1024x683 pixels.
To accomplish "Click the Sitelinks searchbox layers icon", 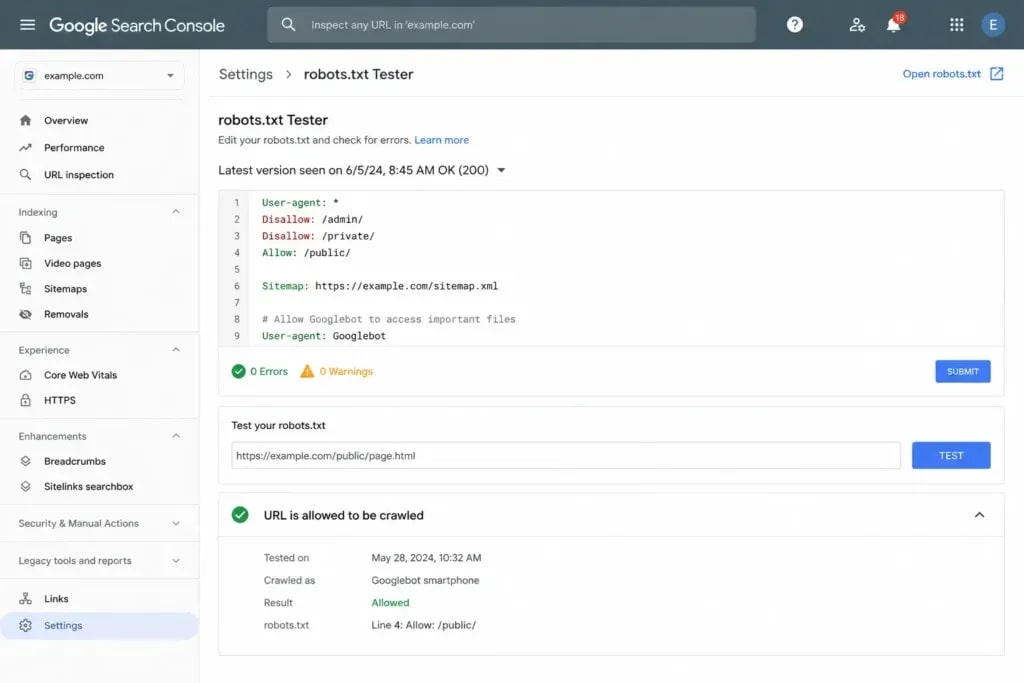I will [x=25, y=486].
